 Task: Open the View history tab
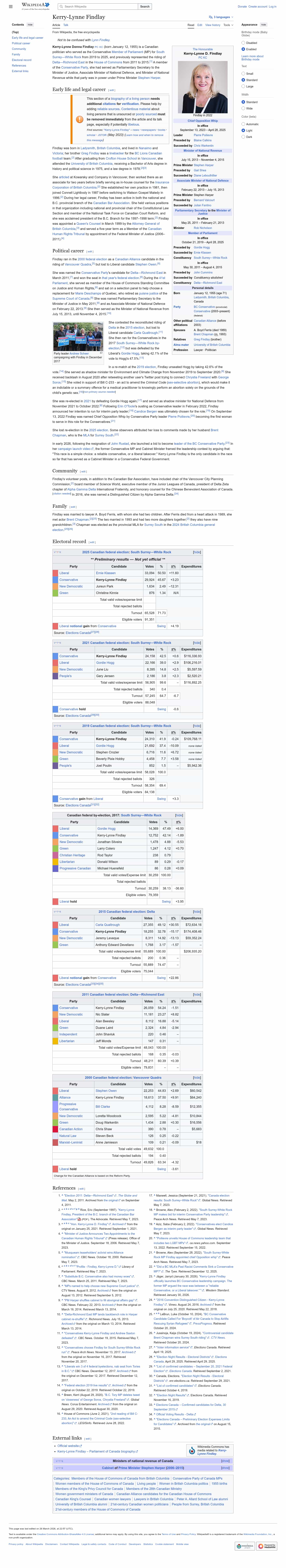tap(212, 25)
